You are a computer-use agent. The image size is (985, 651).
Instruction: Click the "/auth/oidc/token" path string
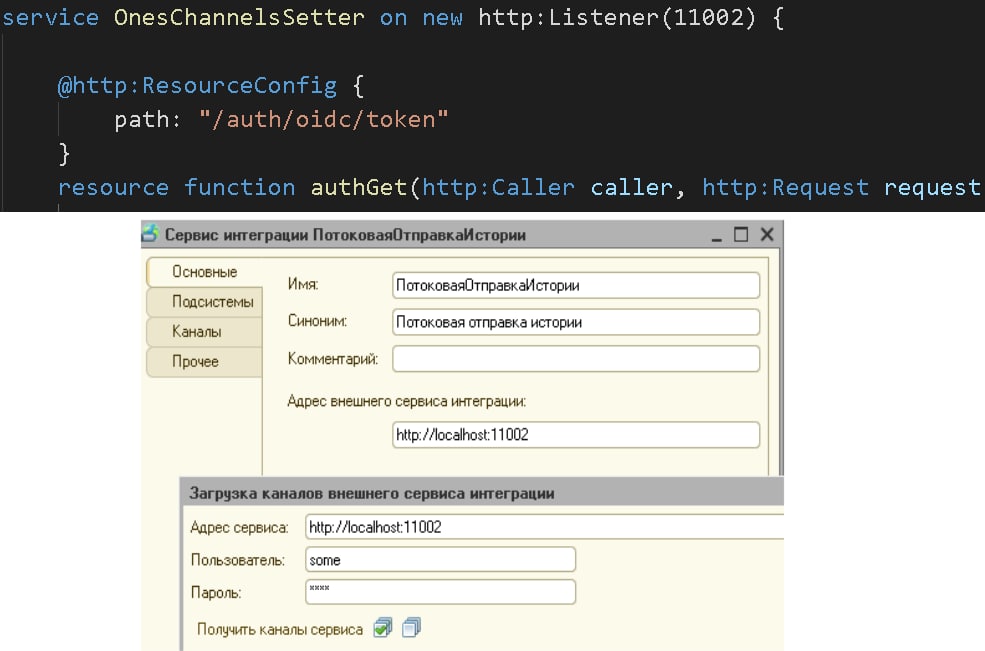click(324, 119)
